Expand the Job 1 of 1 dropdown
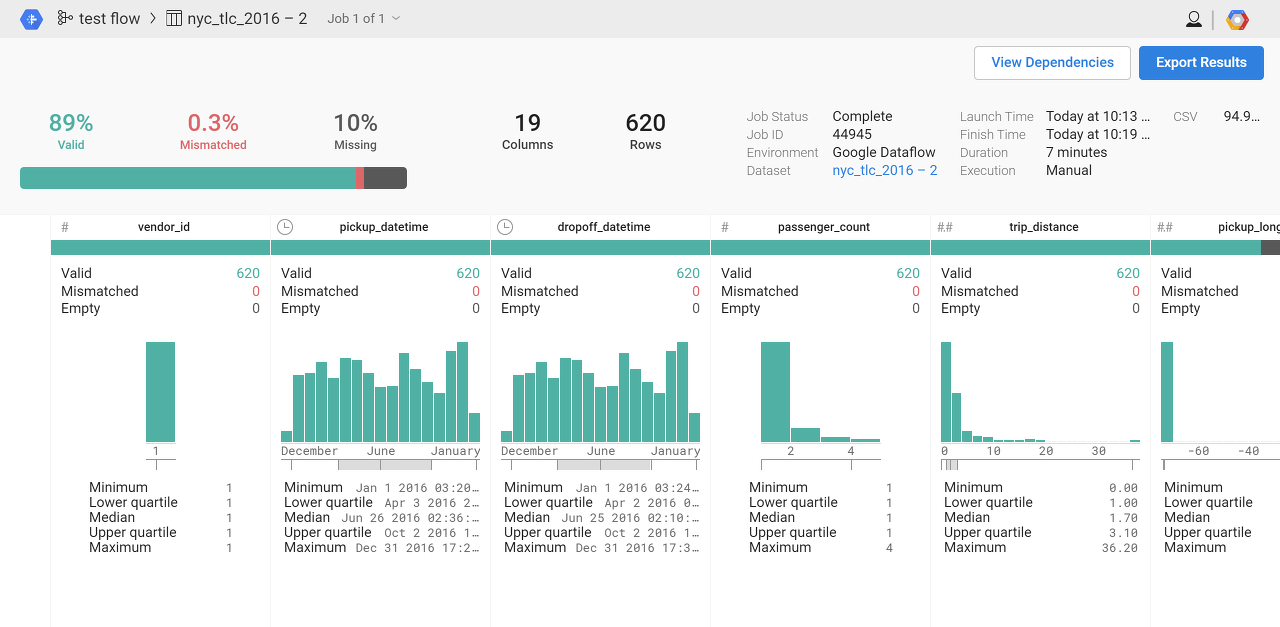Screen dimensions: 1280x627 click(x=364, y=19)
